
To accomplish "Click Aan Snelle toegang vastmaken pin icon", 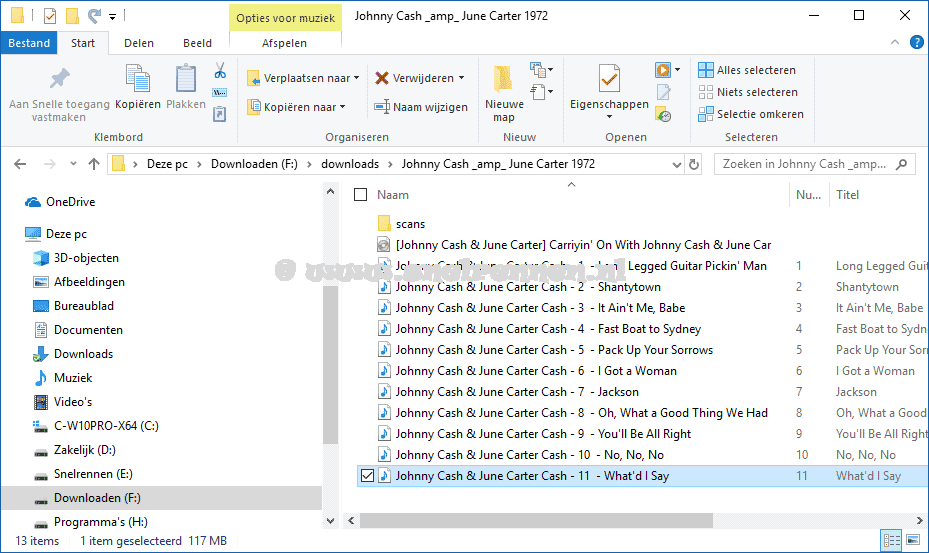I will 59,78.
